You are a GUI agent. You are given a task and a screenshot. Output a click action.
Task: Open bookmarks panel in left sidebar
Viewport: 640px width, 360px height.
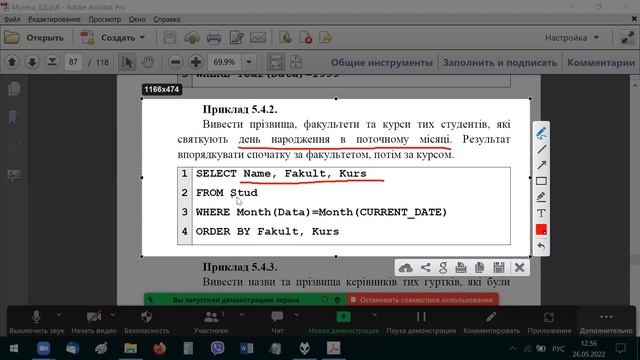click(14, 117)
